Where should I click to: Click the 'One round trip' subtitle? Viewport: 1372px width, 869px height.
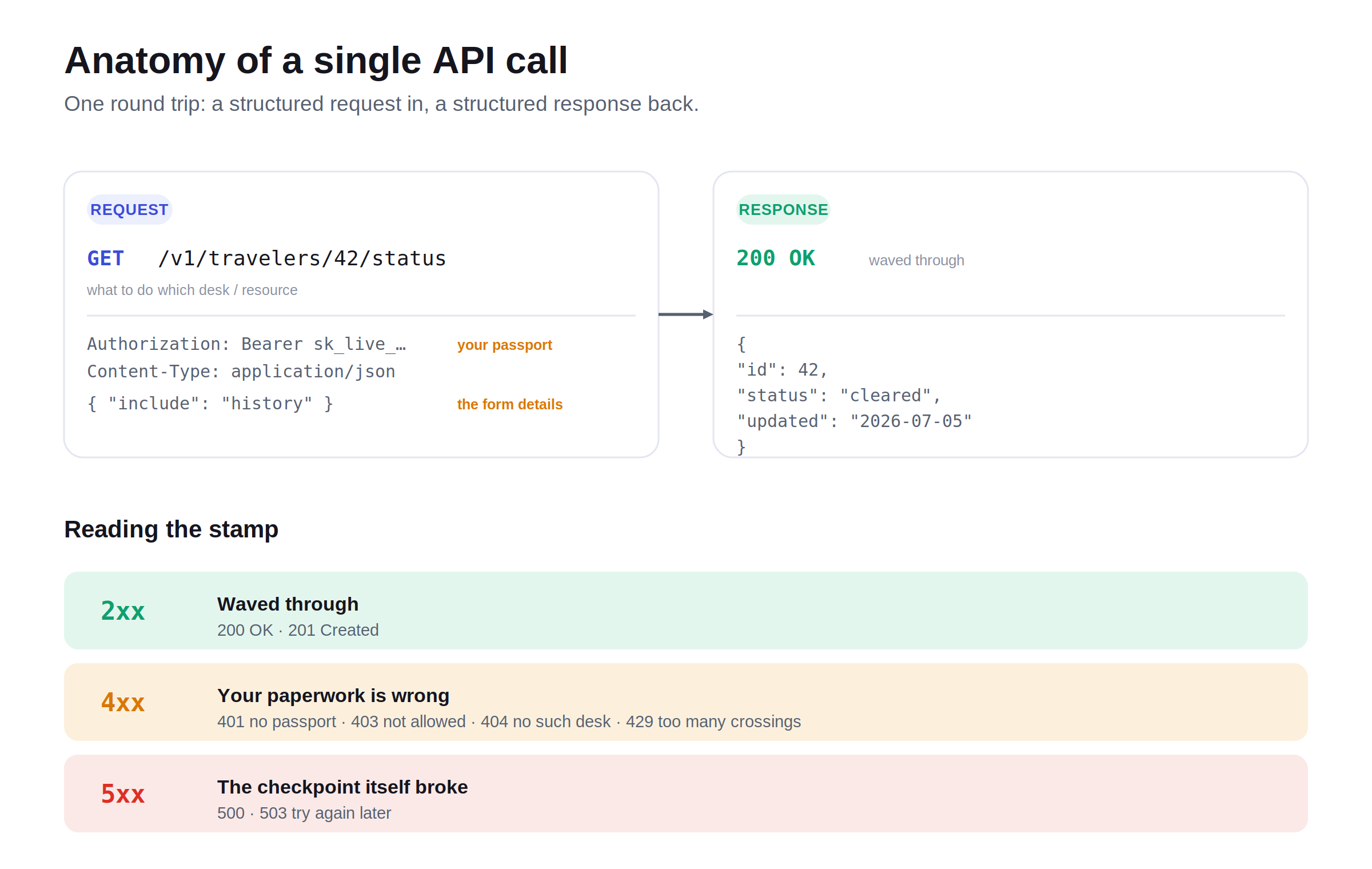(381, 104)
